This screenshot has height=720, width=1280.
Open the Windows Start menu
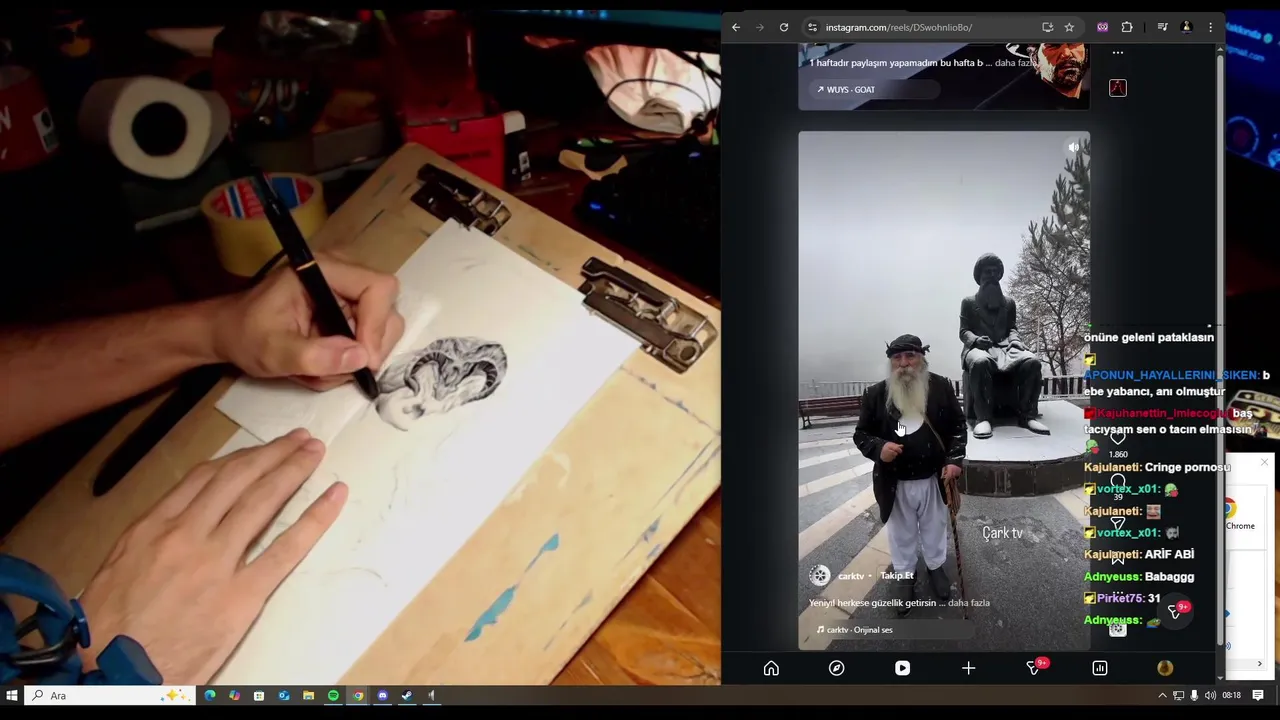[12, 695]
